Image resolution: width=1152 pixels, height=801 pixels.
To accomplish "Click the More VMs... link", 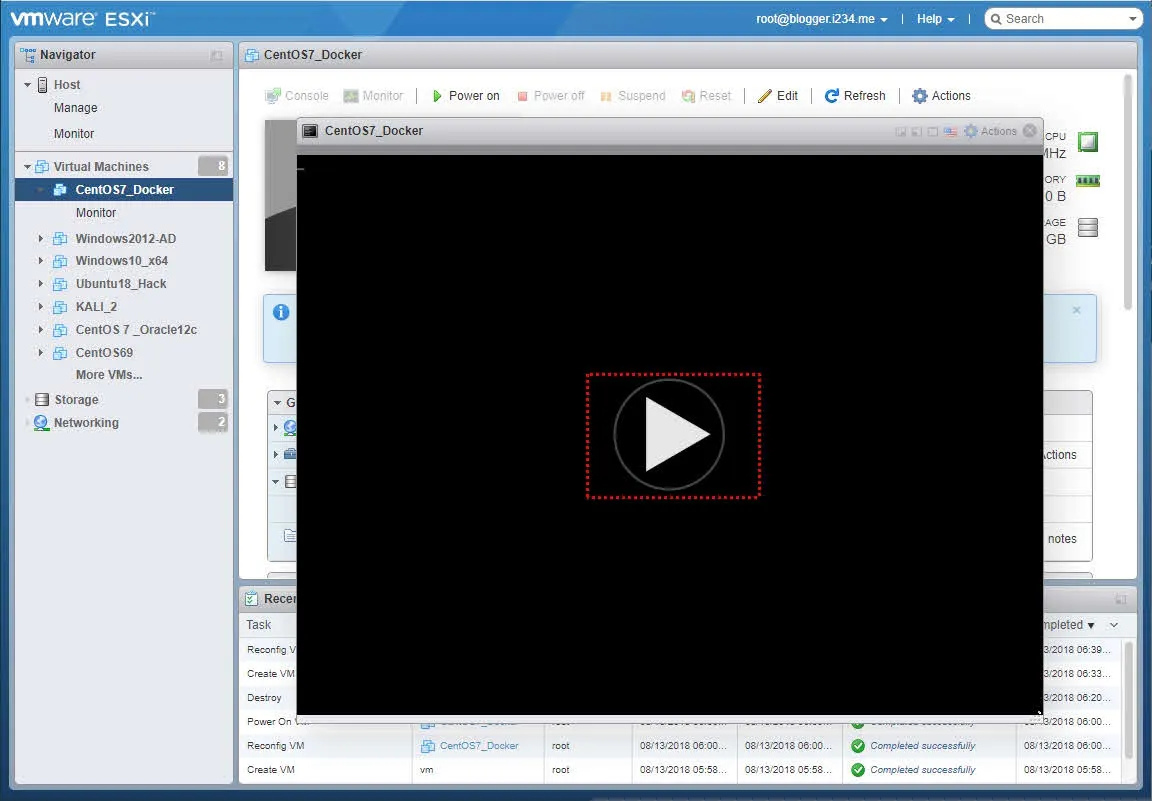I will point(109,375).
